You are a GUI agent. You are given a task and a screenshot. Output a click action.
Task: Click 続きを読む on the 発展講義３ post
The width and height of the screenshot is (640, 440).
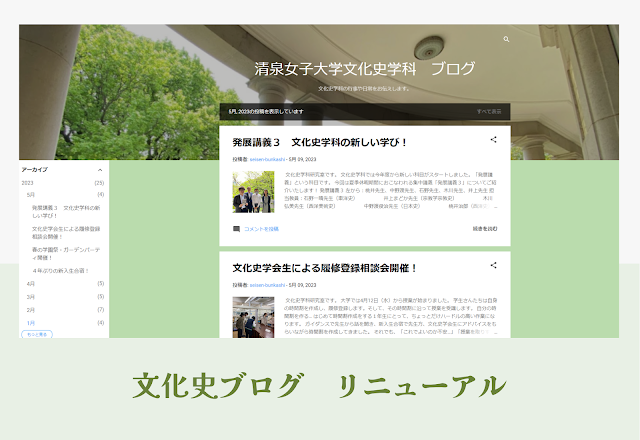click(x=485, y=229)
